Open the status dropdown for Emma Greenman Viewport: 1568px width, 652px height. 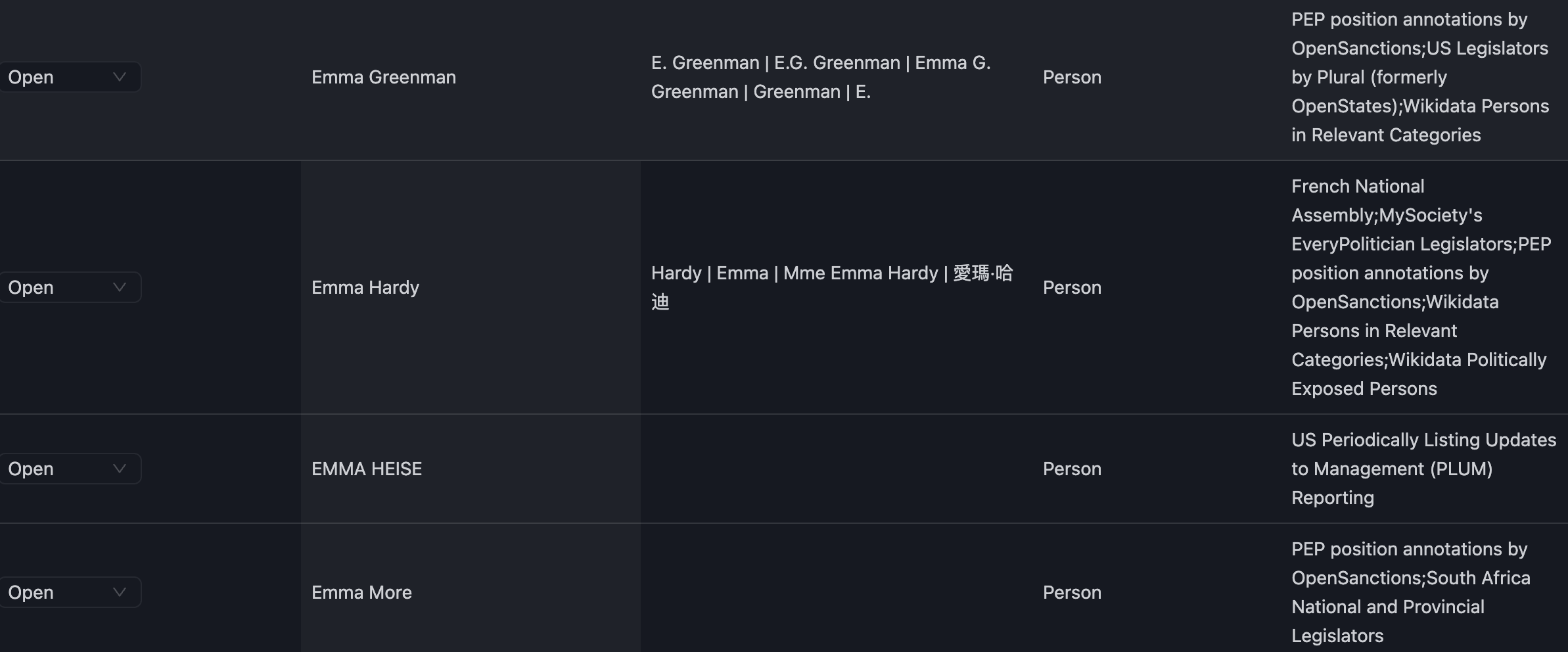(x=69, y=77)
